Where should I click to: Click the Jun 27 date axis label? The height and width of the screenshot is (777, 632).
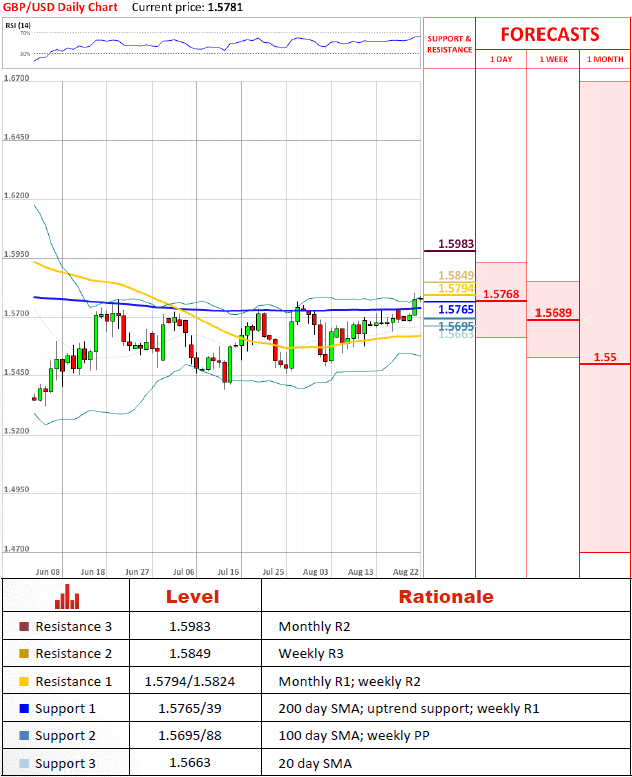tap(137, 572)
